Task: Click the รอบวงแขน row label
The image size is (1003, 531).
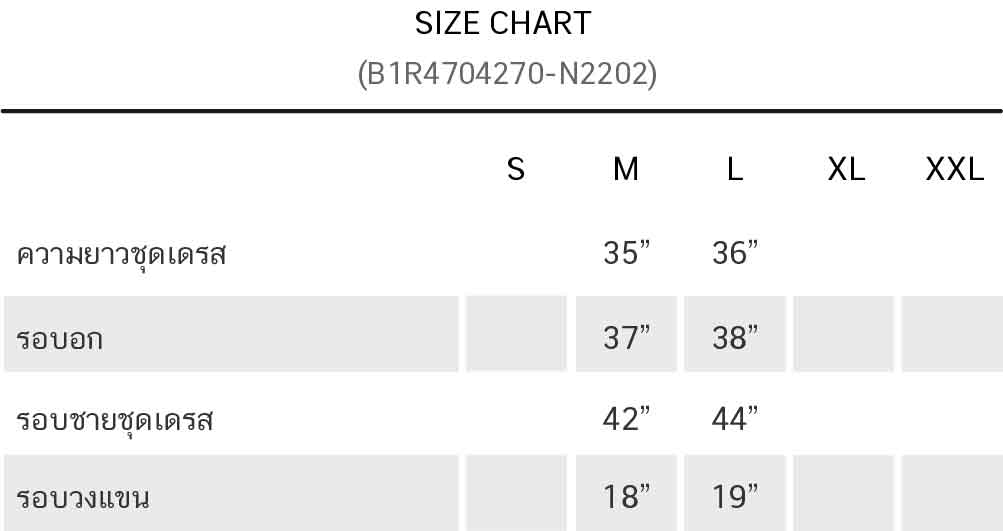Action: [x=83, y=497]
